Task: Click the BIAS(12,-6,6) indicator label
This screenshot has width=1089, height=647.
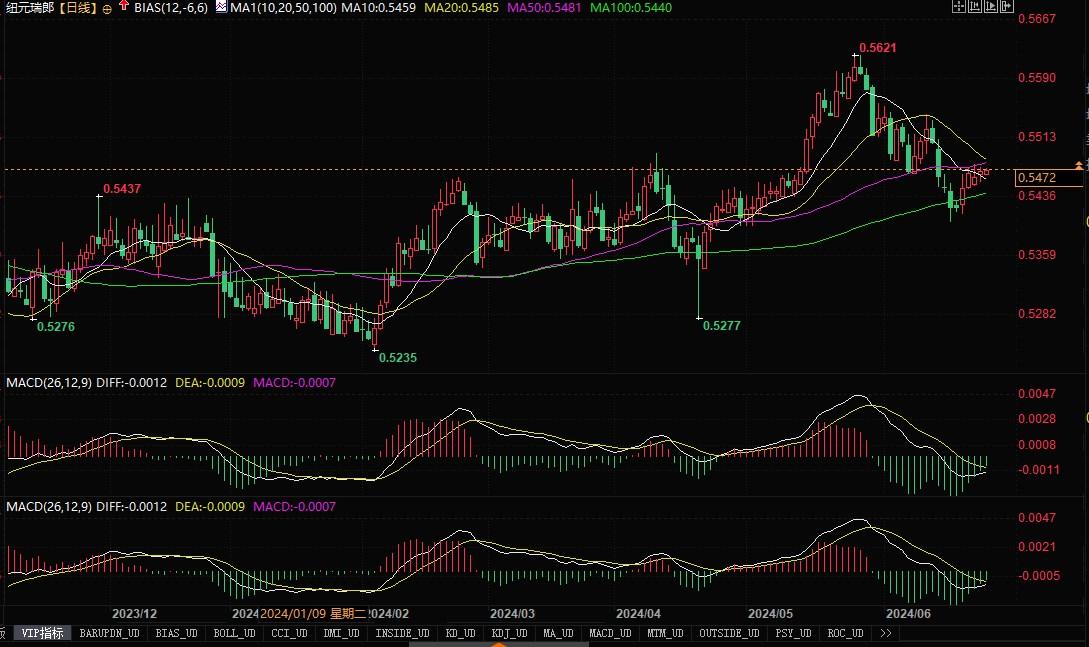Action: pyautogui.click(x=171, y=8)
